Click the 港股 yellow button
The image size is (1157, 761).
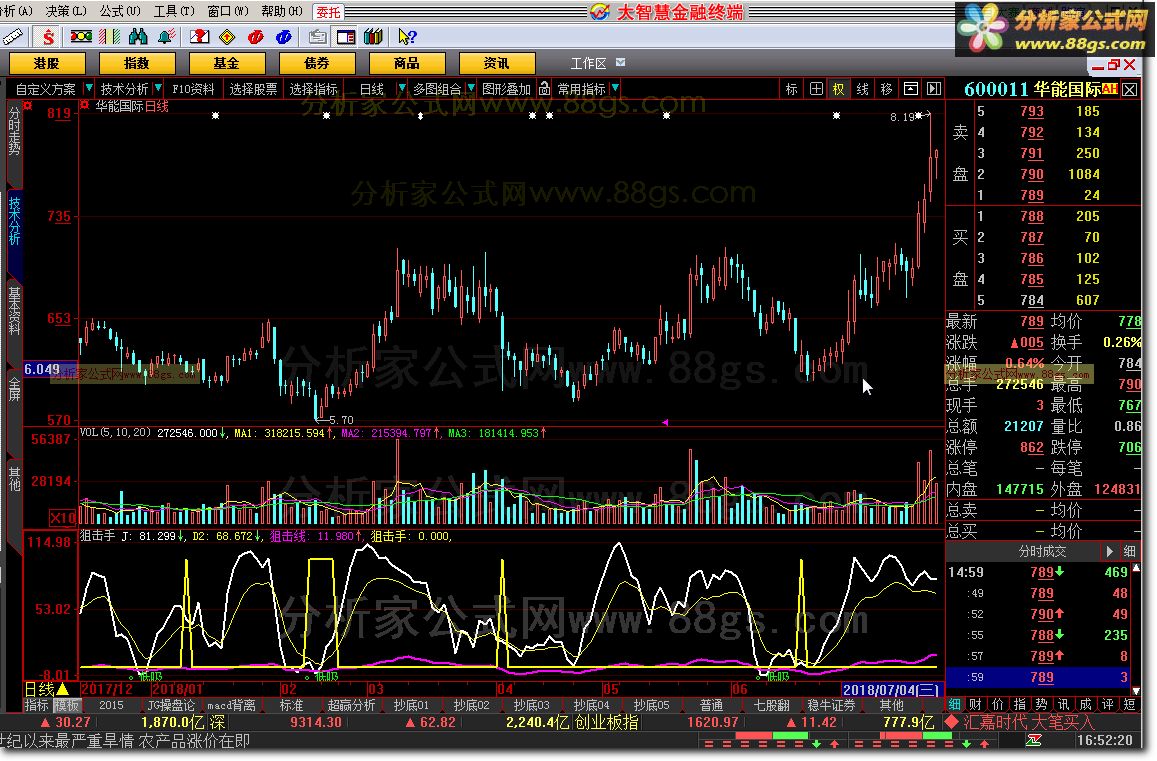pos(46,63)
